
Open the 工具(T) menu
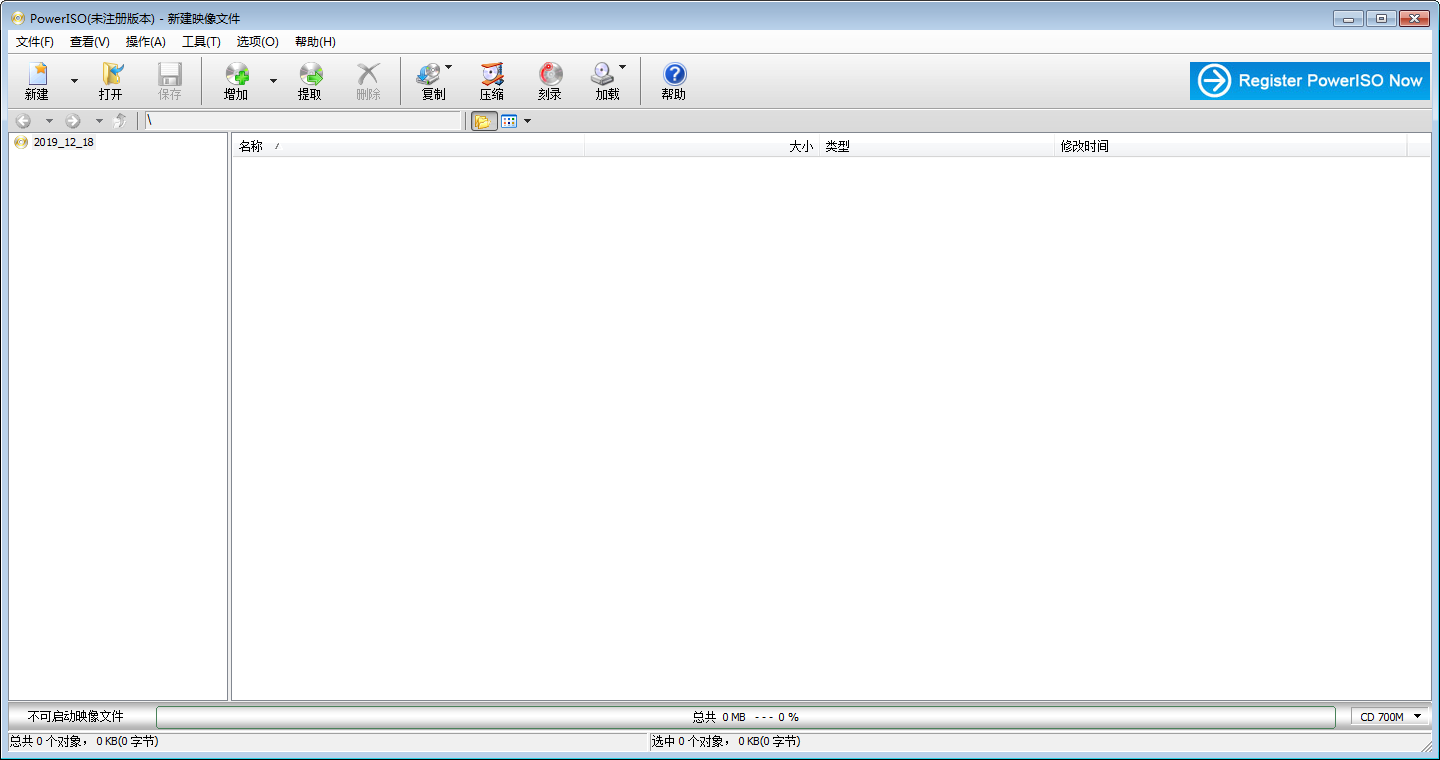[x=201, y=42]
